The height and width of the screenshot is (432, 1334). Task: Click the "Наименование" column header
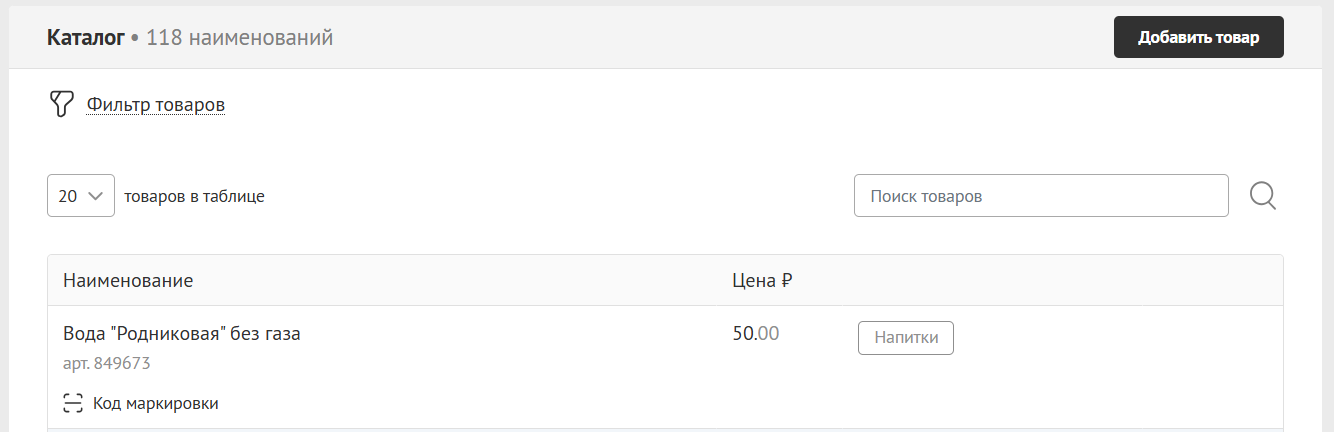pyautogui.click(x=128, y=281)
